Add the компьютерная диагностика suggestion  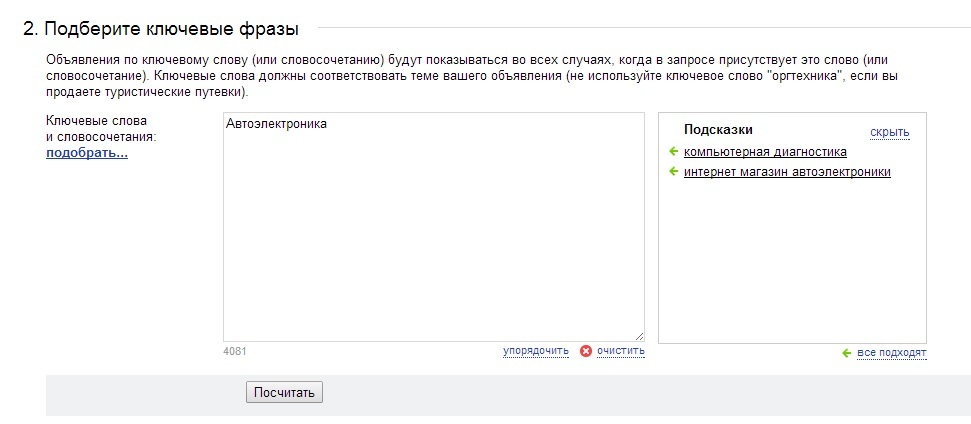765,152
